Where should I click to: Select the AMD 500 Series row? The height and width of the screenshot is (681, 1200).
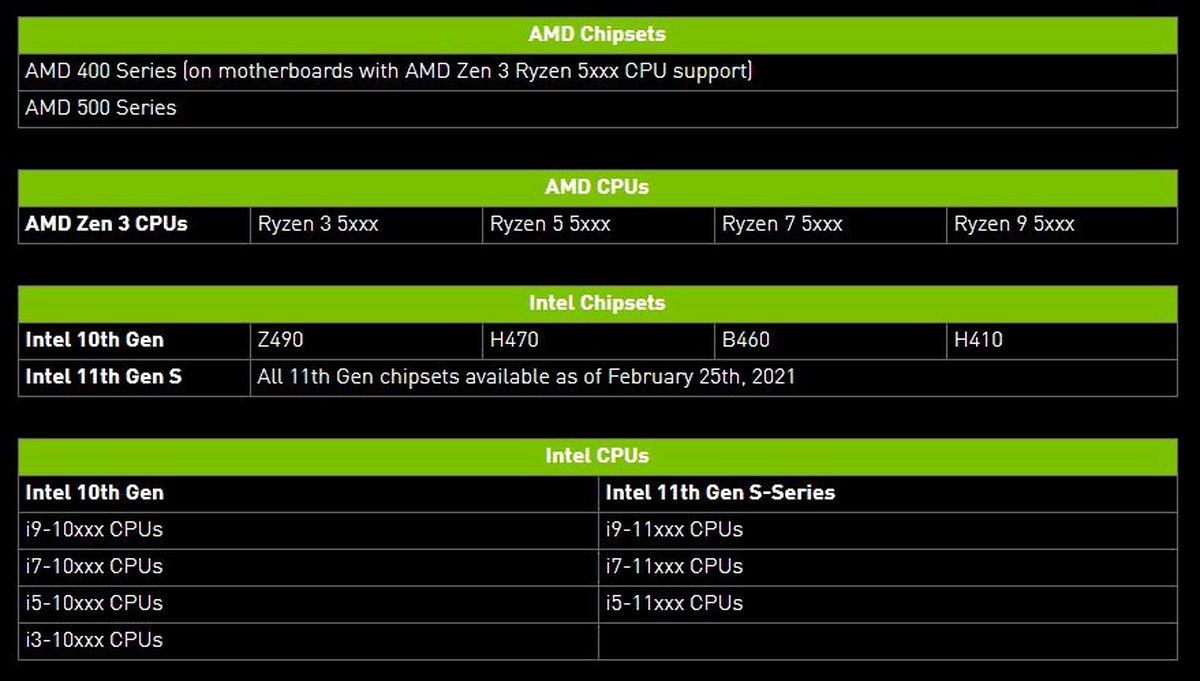[x=101, y=108]
